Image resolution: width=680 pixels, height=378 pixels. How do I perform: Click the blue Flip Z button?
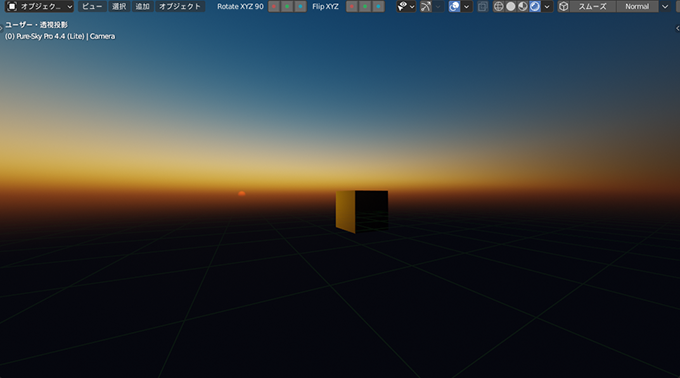[x=378, y=7]
